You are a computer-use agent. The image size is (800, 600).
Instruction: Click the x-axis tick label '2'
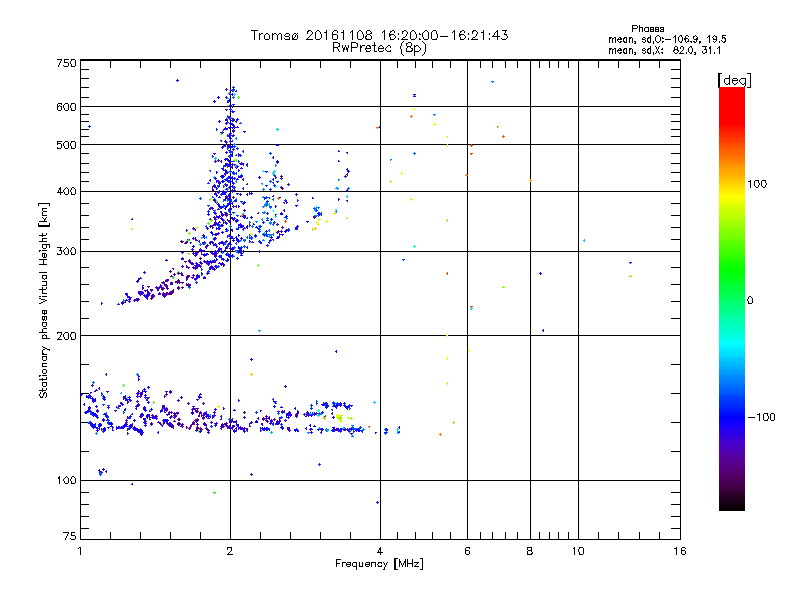[x=230, y=551]
